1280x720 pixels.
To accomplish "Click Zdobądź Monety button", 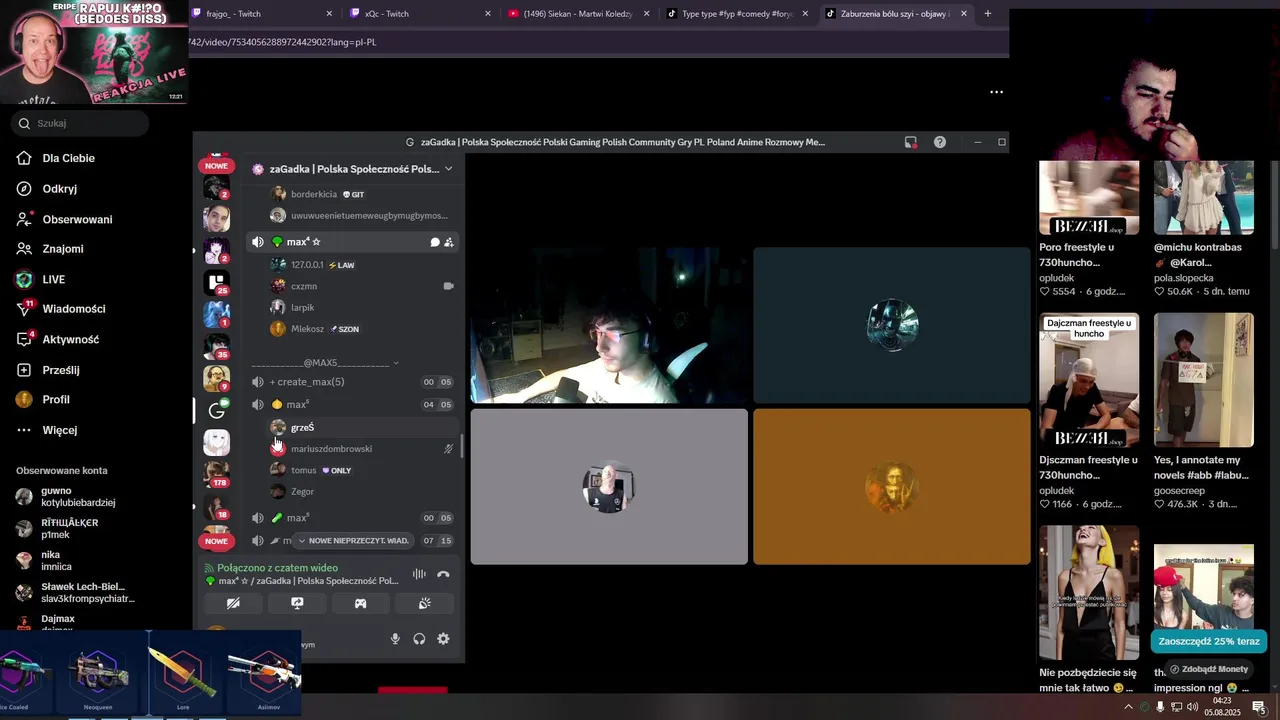I will 1208,669.
